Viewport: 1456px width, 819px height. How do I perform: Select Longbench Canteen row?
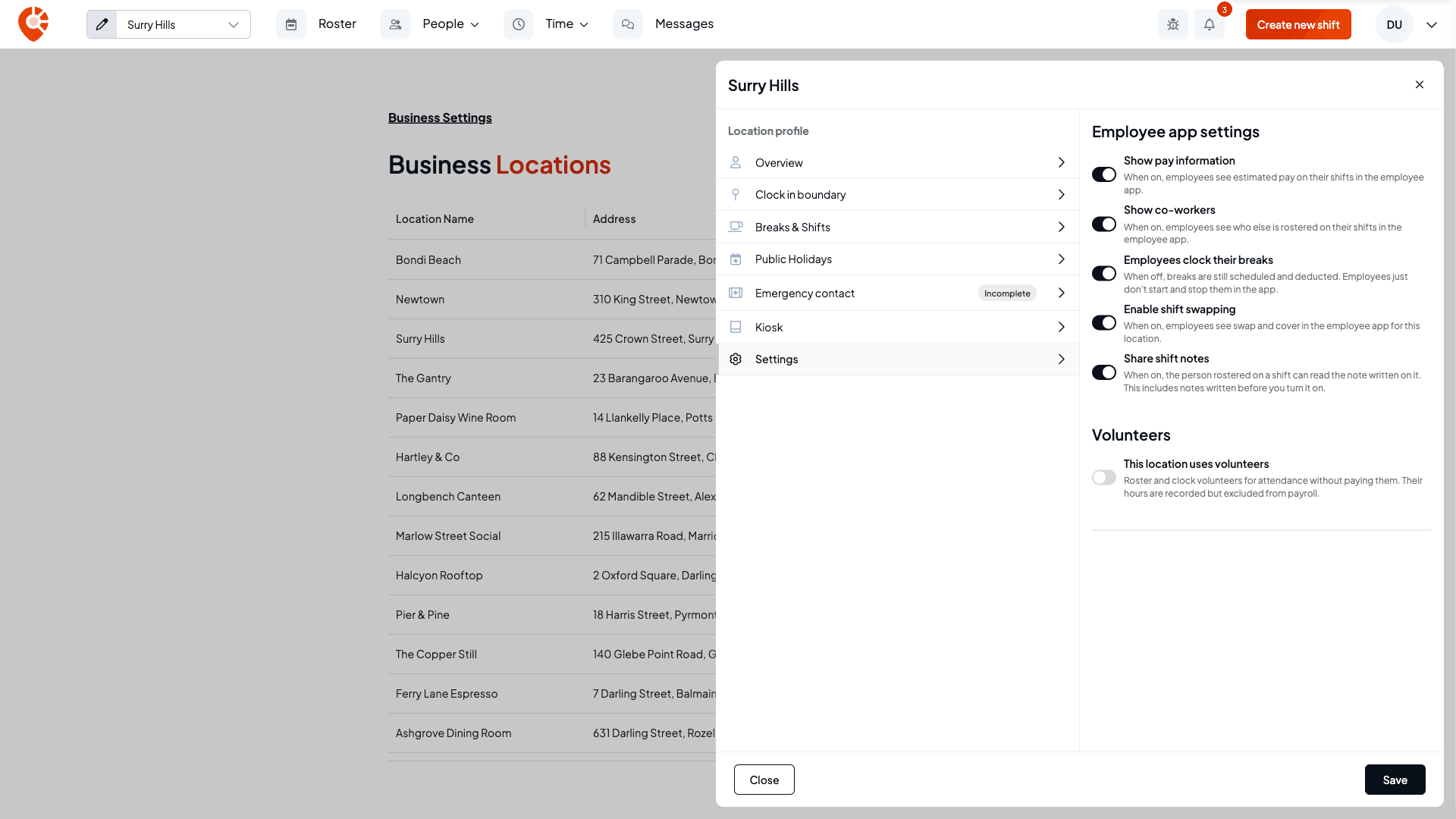(552, 497)
